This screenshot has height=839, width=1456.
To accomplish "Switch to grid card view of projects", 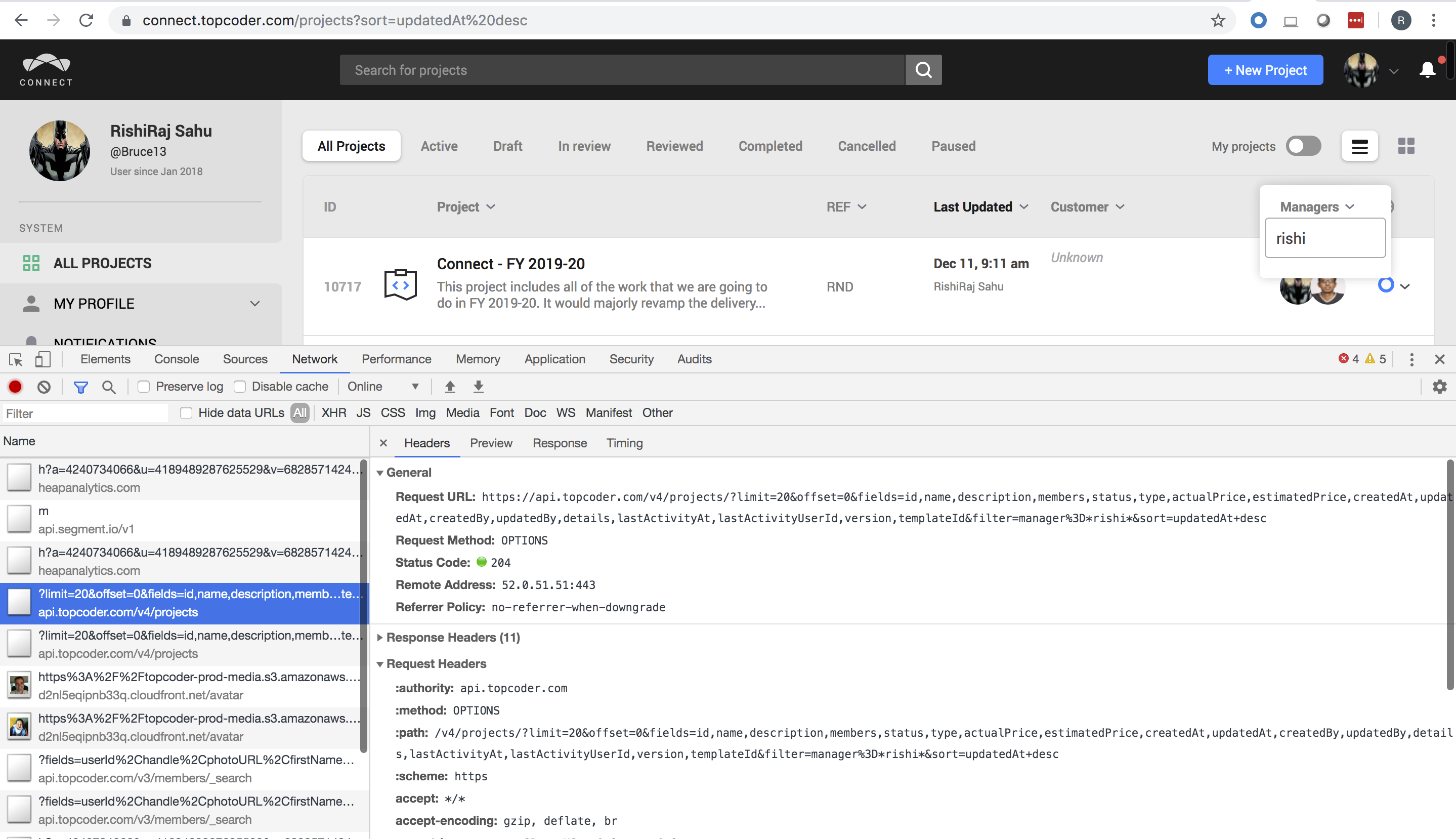I will pyautogui.click(x=1406, y=146).
